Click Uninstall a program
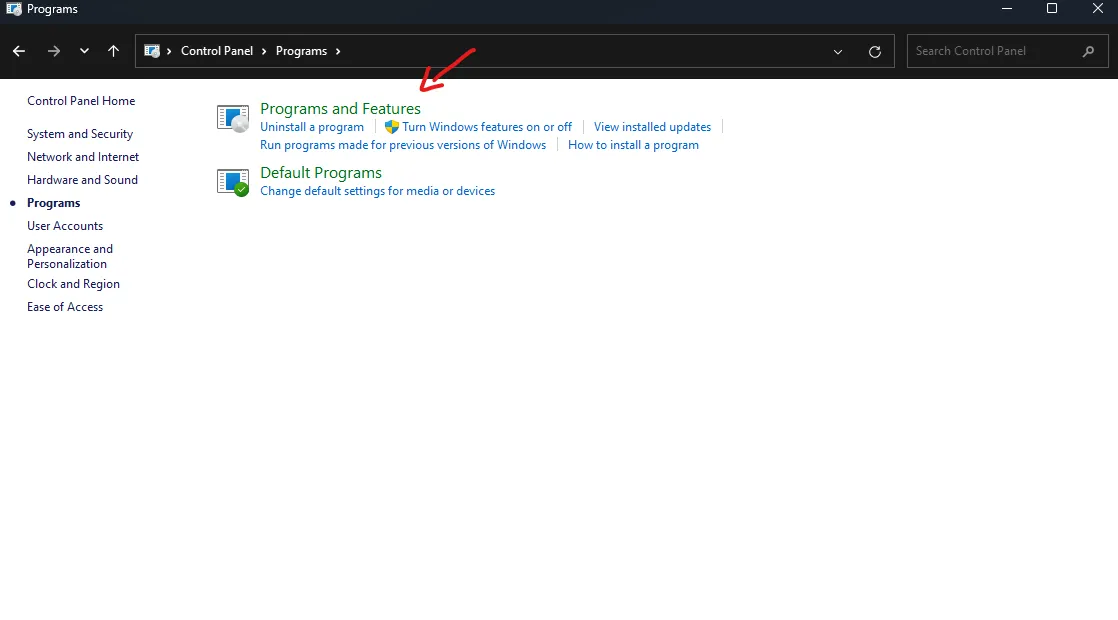 [x=312, y=127]
